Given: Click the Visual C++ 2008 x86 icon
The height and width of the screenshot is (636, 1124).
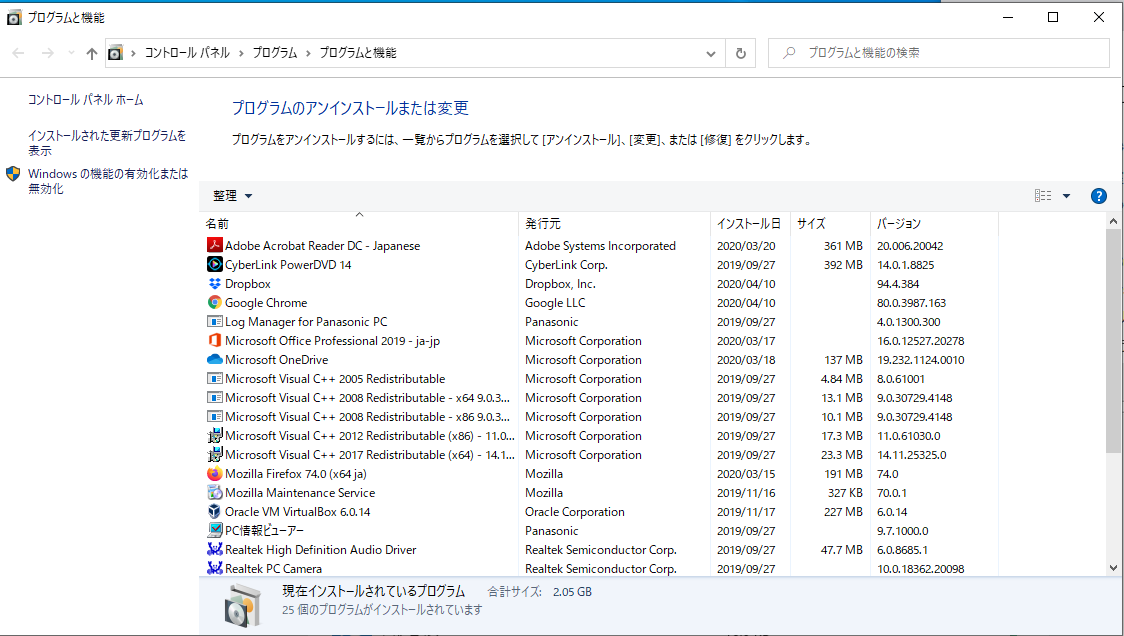Looking at the screenshot, I should [214, 417].
